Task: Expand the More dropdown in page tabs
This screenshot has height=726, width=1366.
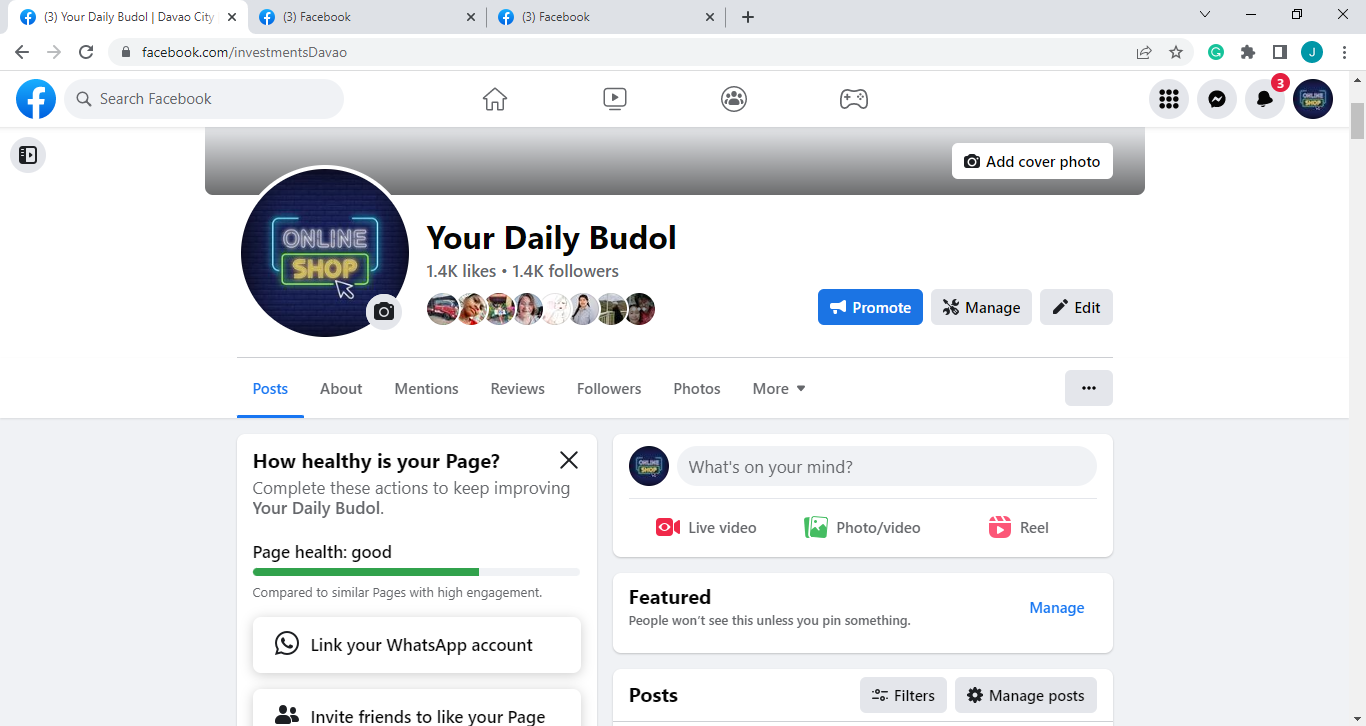Action: click(x=779, y=389)
